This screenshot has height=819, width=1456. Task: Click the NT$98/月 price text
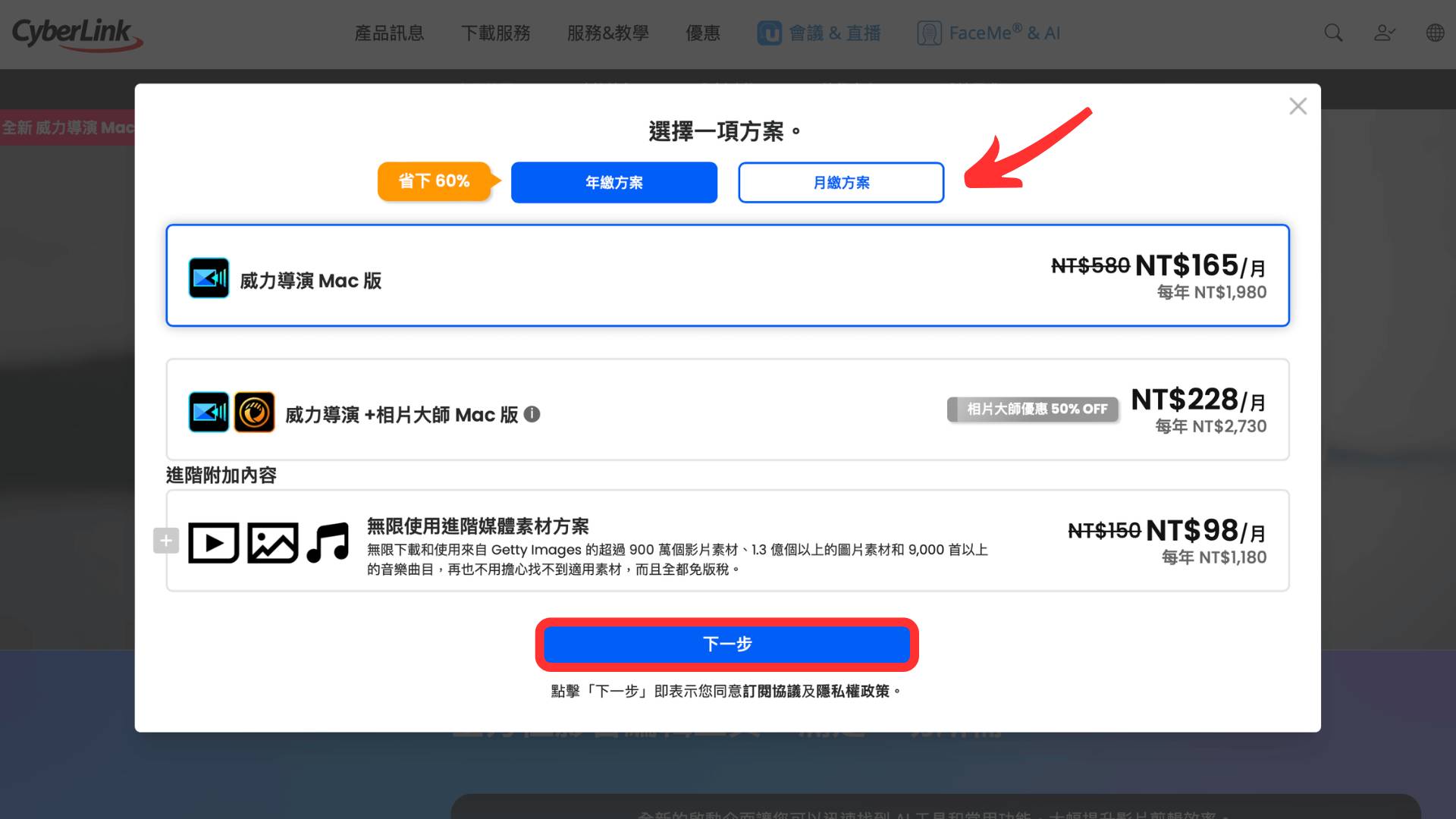point(1206,531)
